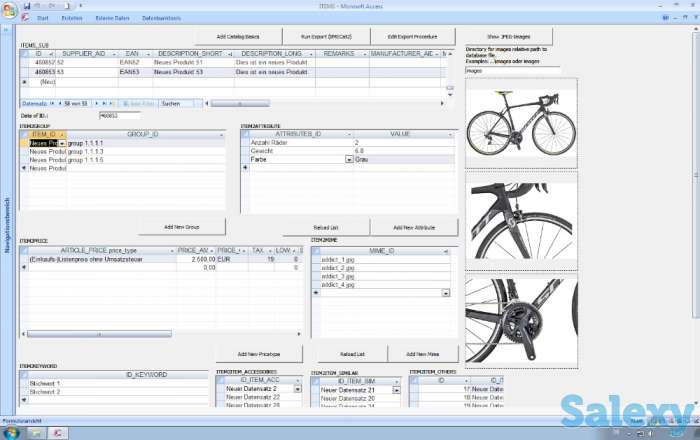This screenshot has width=700, height=440.
Task: Expand the Farbe attribute combo box
Action: 349,159
